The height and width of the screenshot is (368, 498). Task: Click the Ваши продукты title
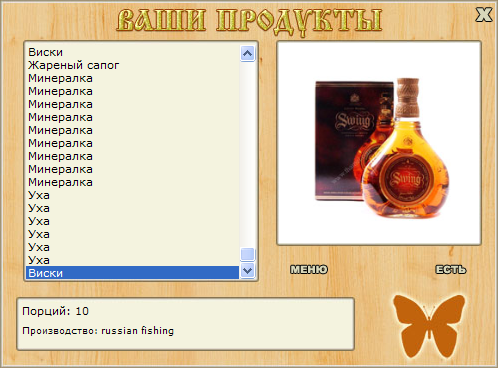click(x=249, y=21)
